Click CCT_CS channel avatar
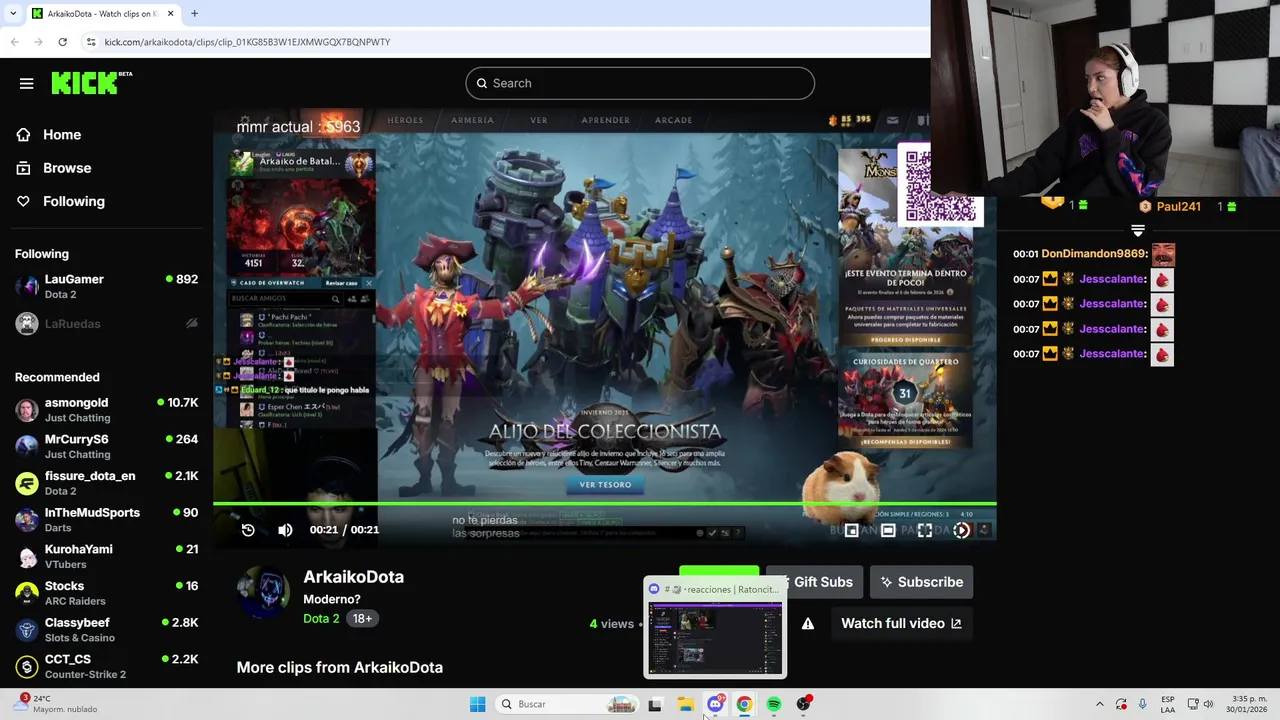 point(27,667)
